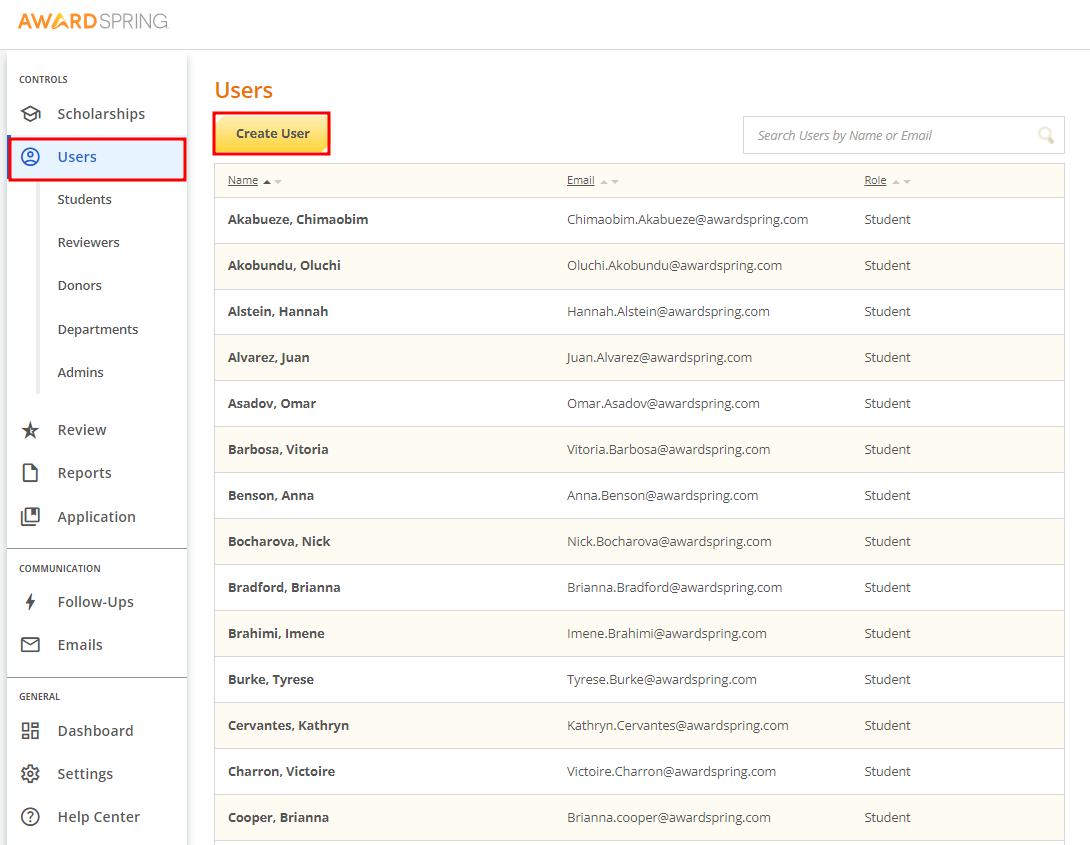Click inside the user search field
The height and width of the screenshot is (845, 1090).
(880, 135)
